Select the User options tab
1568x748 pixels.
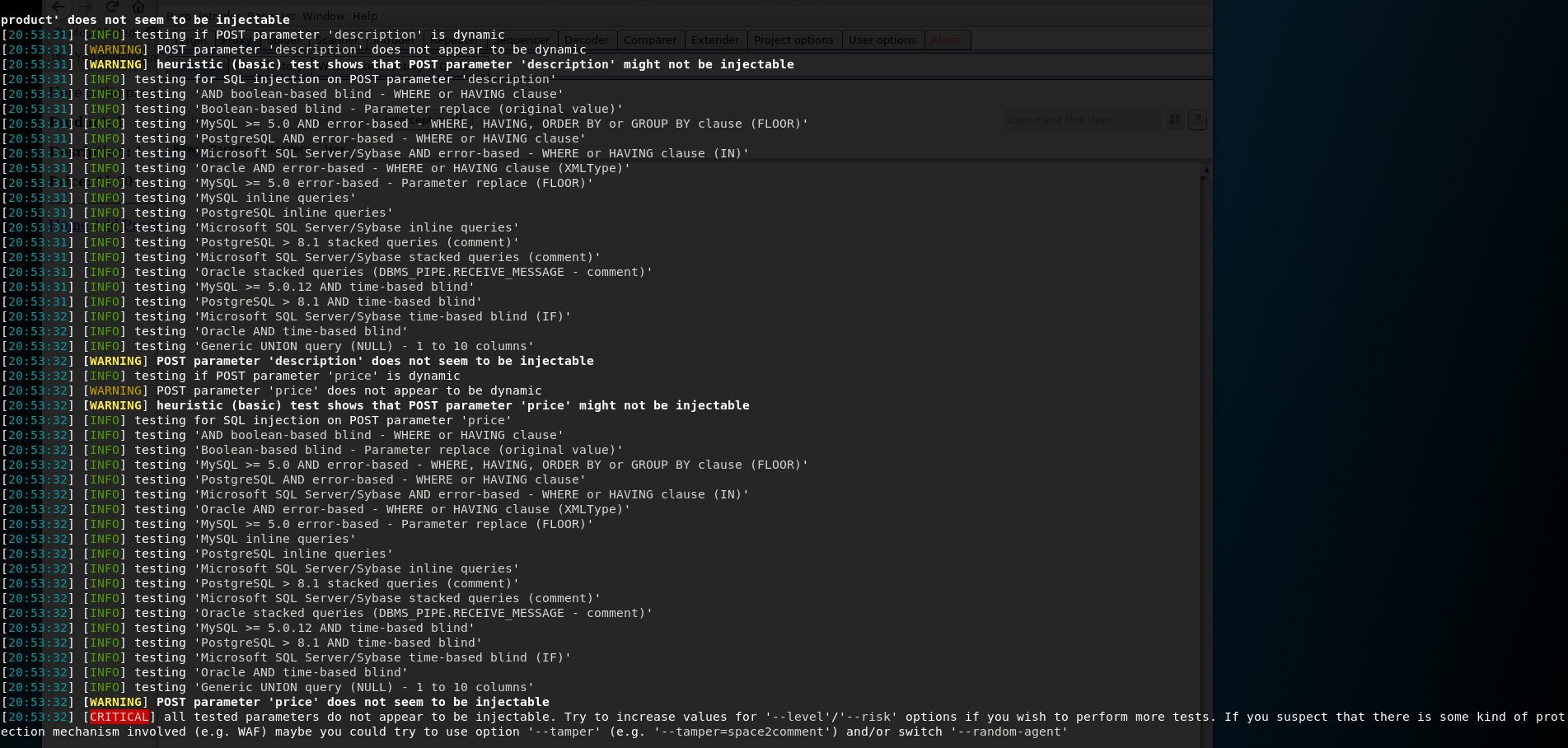882,40
